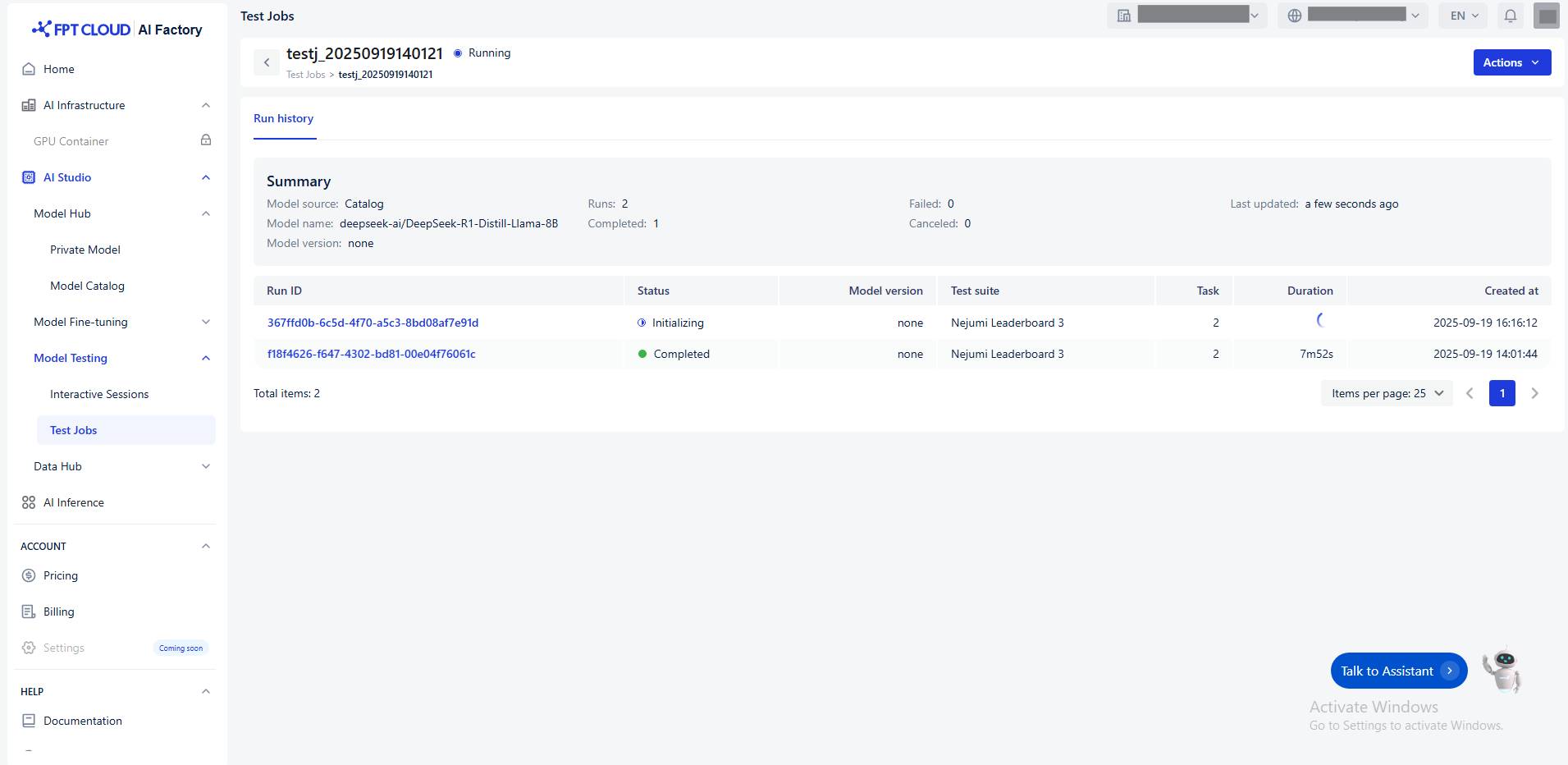Open the Initializing run 367ffd0b link
Screen dimensions: 1568x765
tap(373, 323)
